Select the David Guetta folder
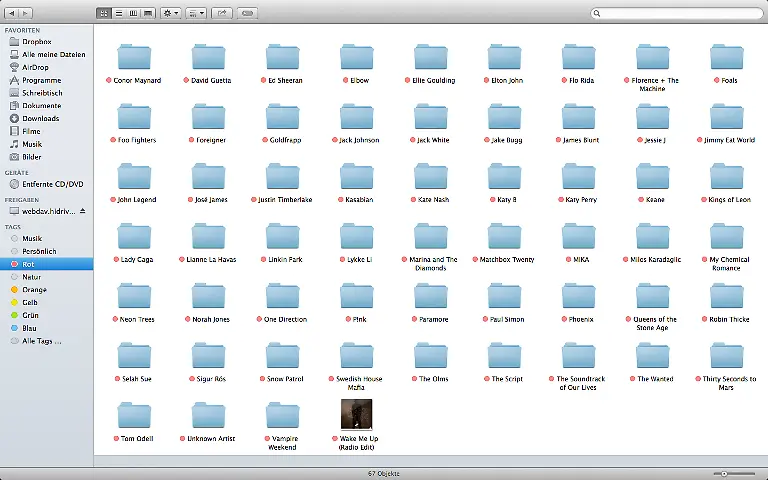Image resolution: width=768 pixels, height=480 pixels. pos(208,57)
